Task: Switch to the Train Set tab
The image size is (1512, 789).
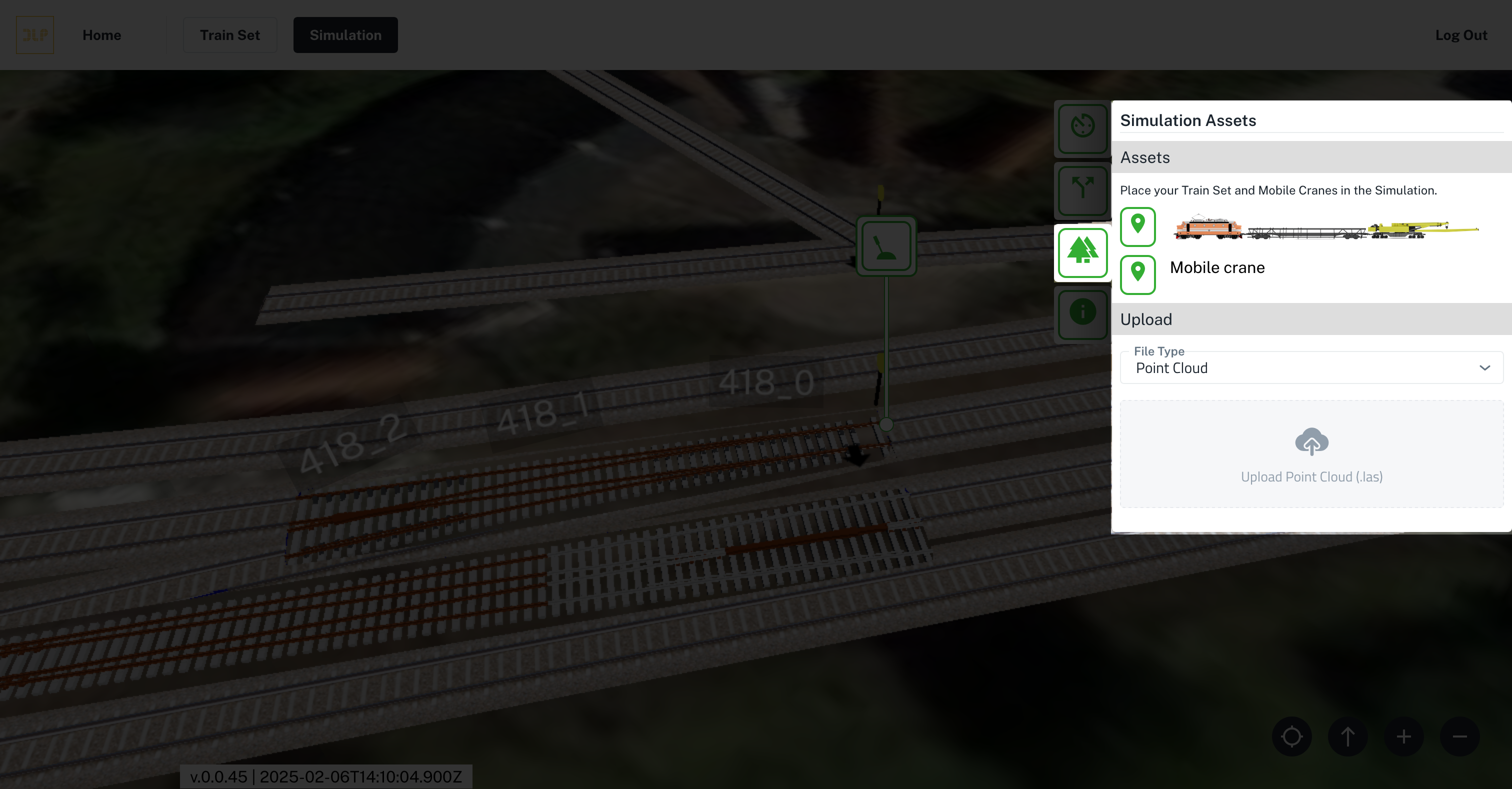Action: 229,35
